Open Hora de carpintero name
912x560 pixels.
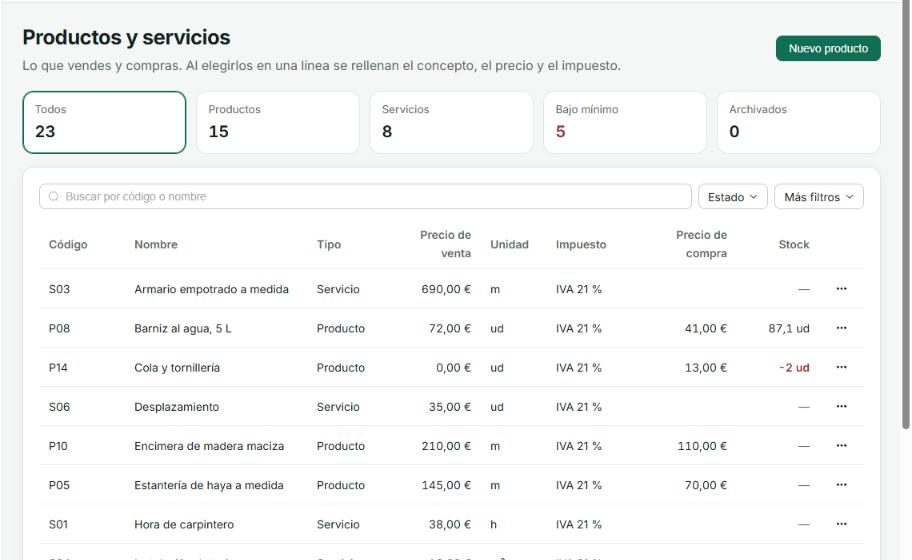point(184,524)
